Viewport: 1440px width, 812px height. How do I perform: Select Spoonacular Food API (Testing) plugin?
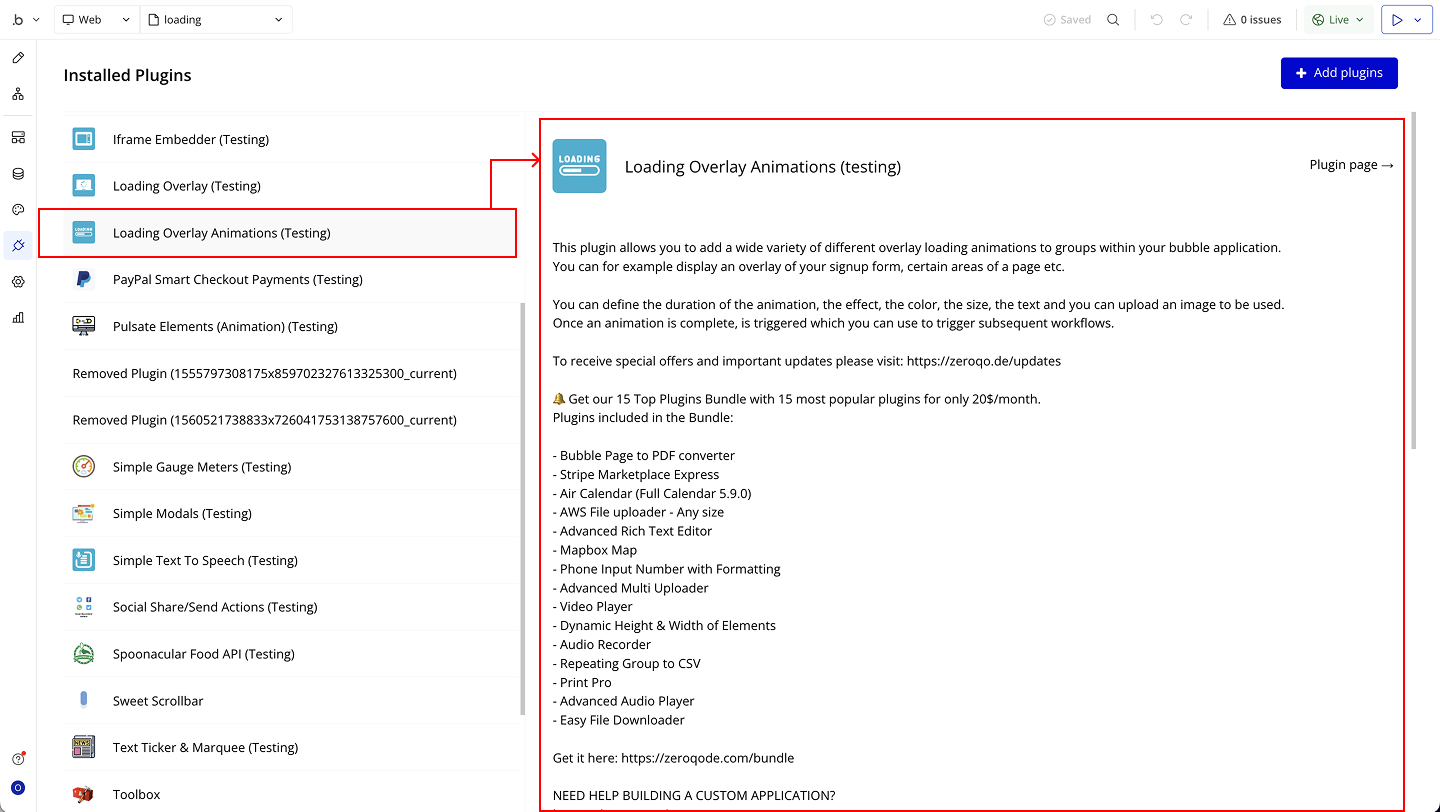(x=294, y=654)
